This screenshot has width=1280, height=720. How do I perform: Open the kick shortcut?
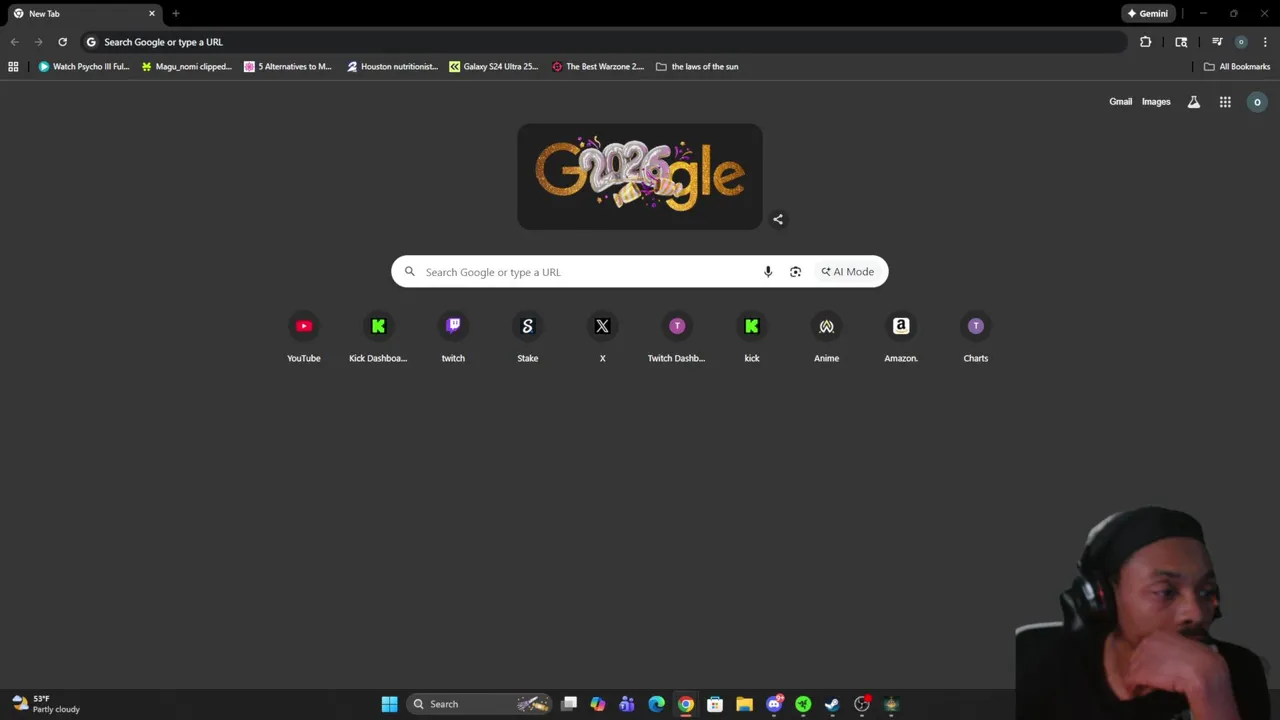[x=752, y=337]
